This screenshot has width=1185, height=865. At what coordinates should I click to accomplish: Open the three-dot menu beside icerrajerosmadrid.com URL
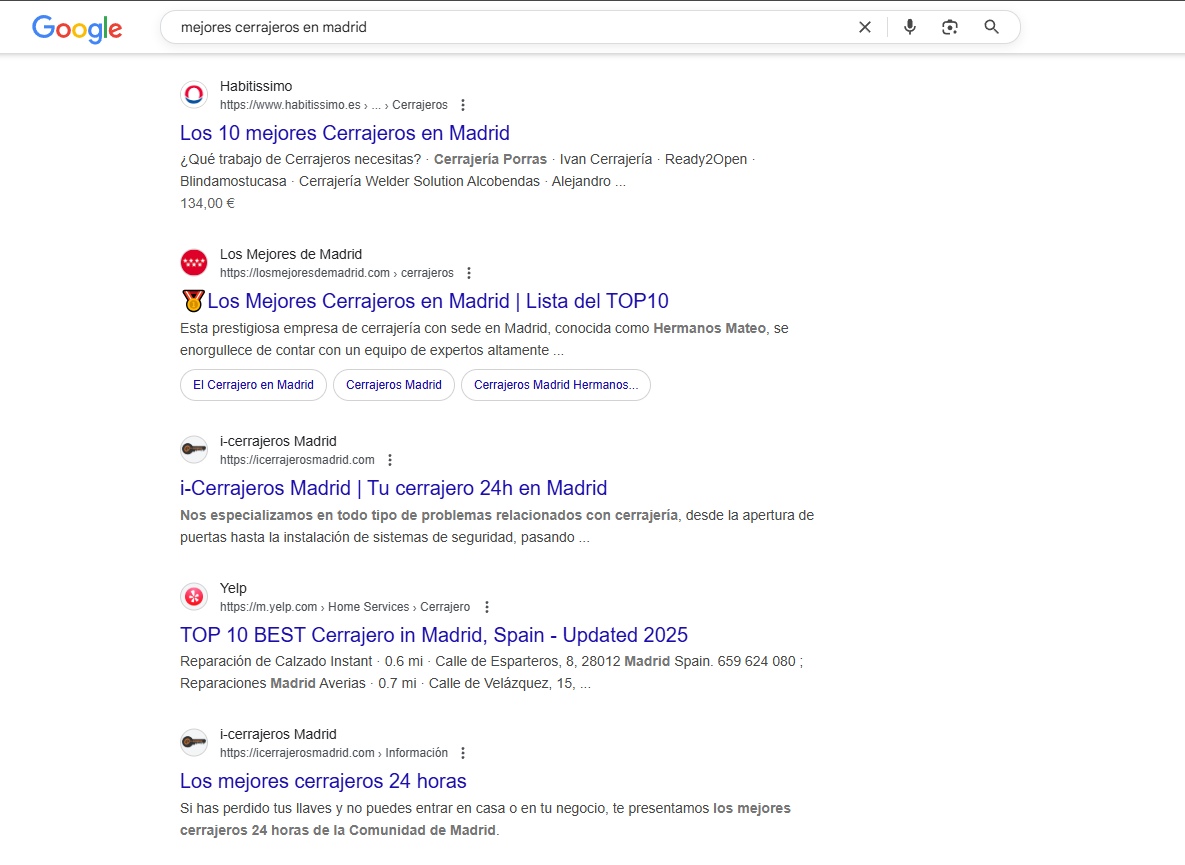pyautogui.click(x=390, y=460)
